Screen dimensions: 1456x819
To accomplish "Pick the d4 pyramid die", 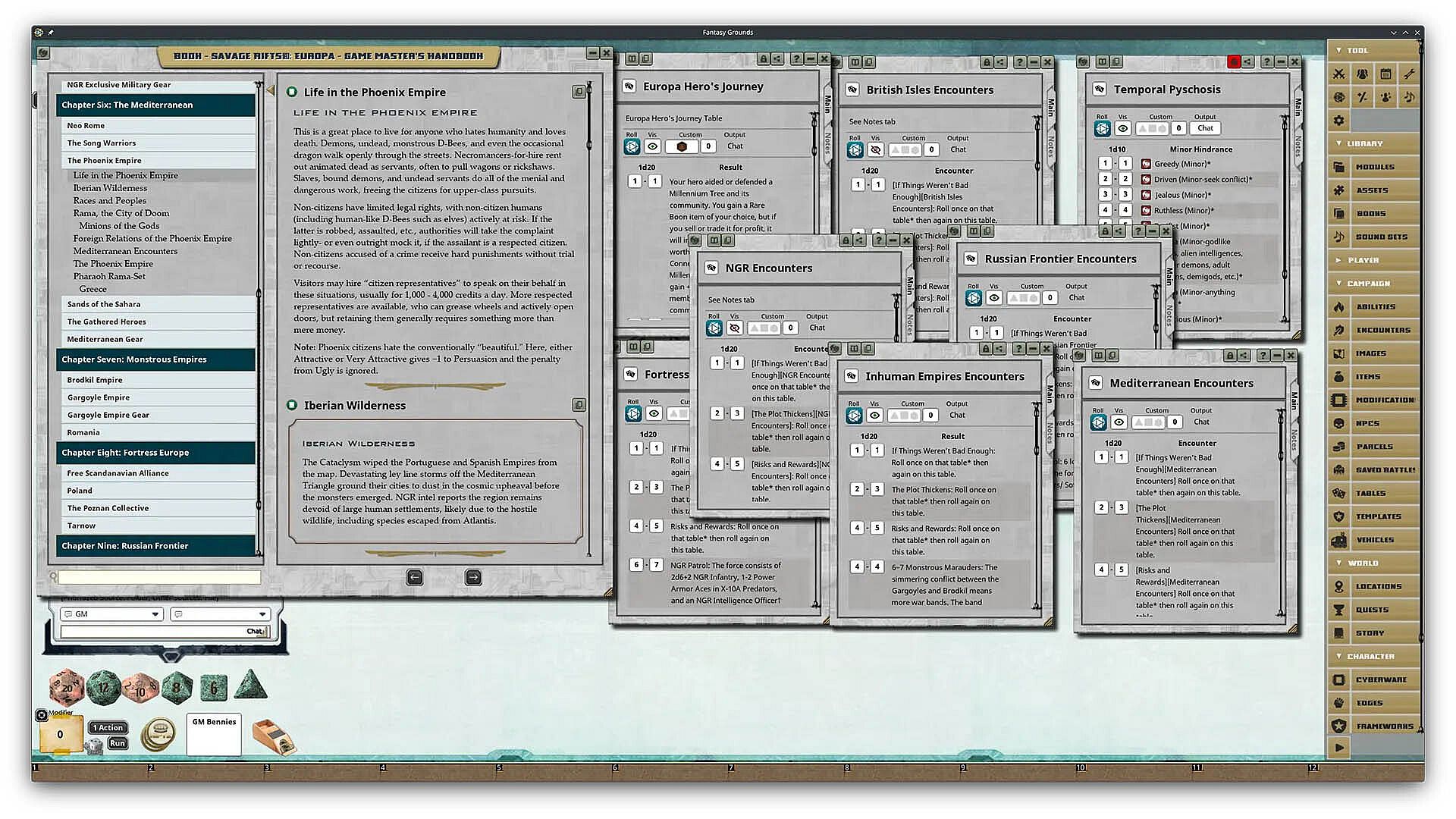I will point(250,686).
